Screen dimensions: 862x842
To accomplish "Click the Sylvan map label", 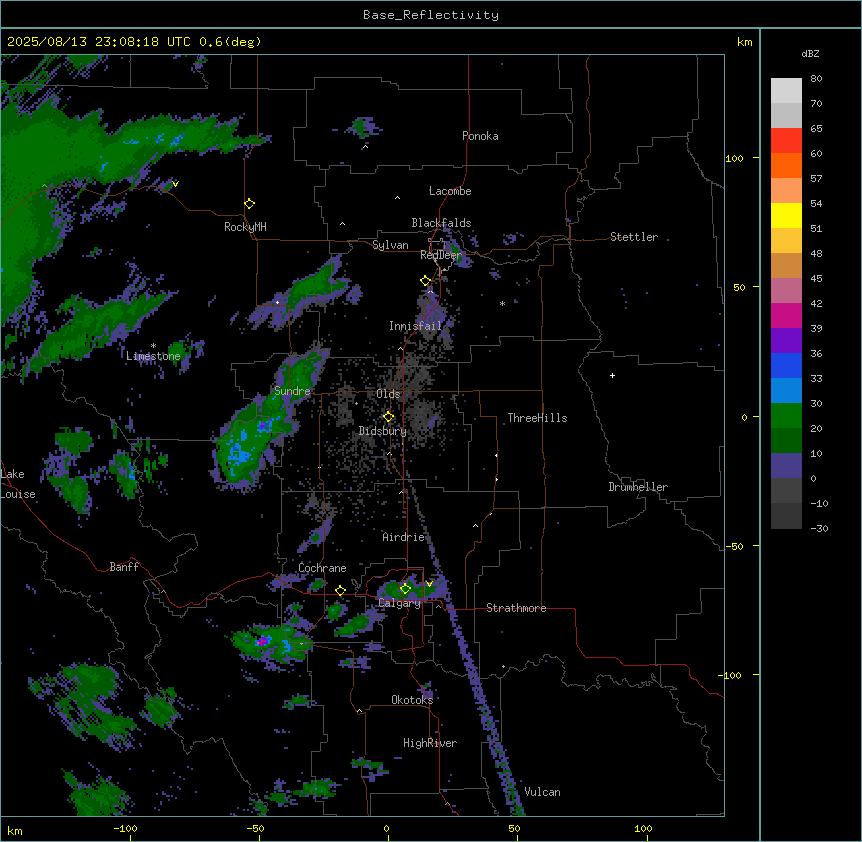I will point(390,245).
